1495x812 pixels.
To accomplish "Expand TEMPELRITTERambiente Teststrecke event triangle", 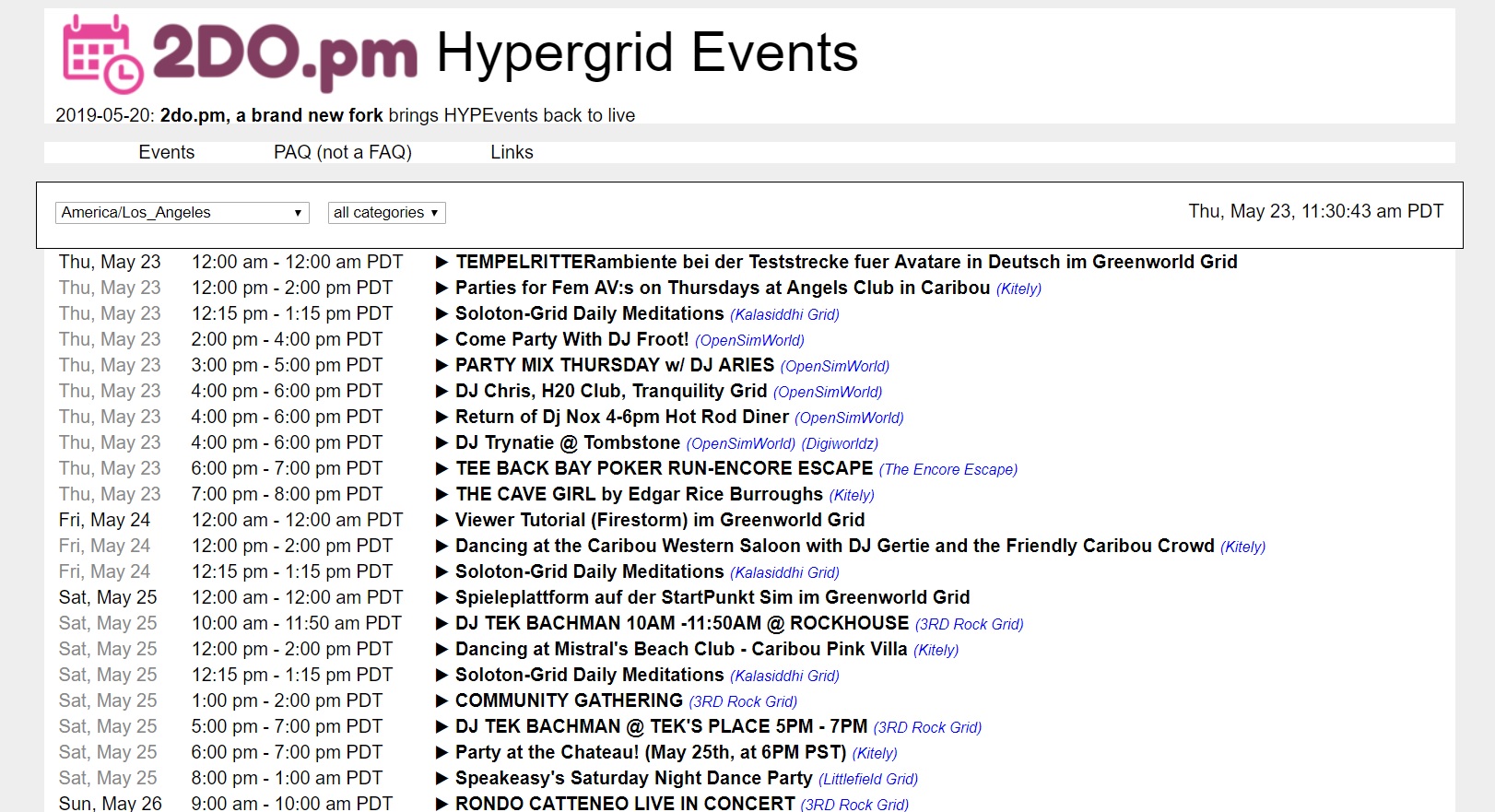I will (x=441, y=263).
